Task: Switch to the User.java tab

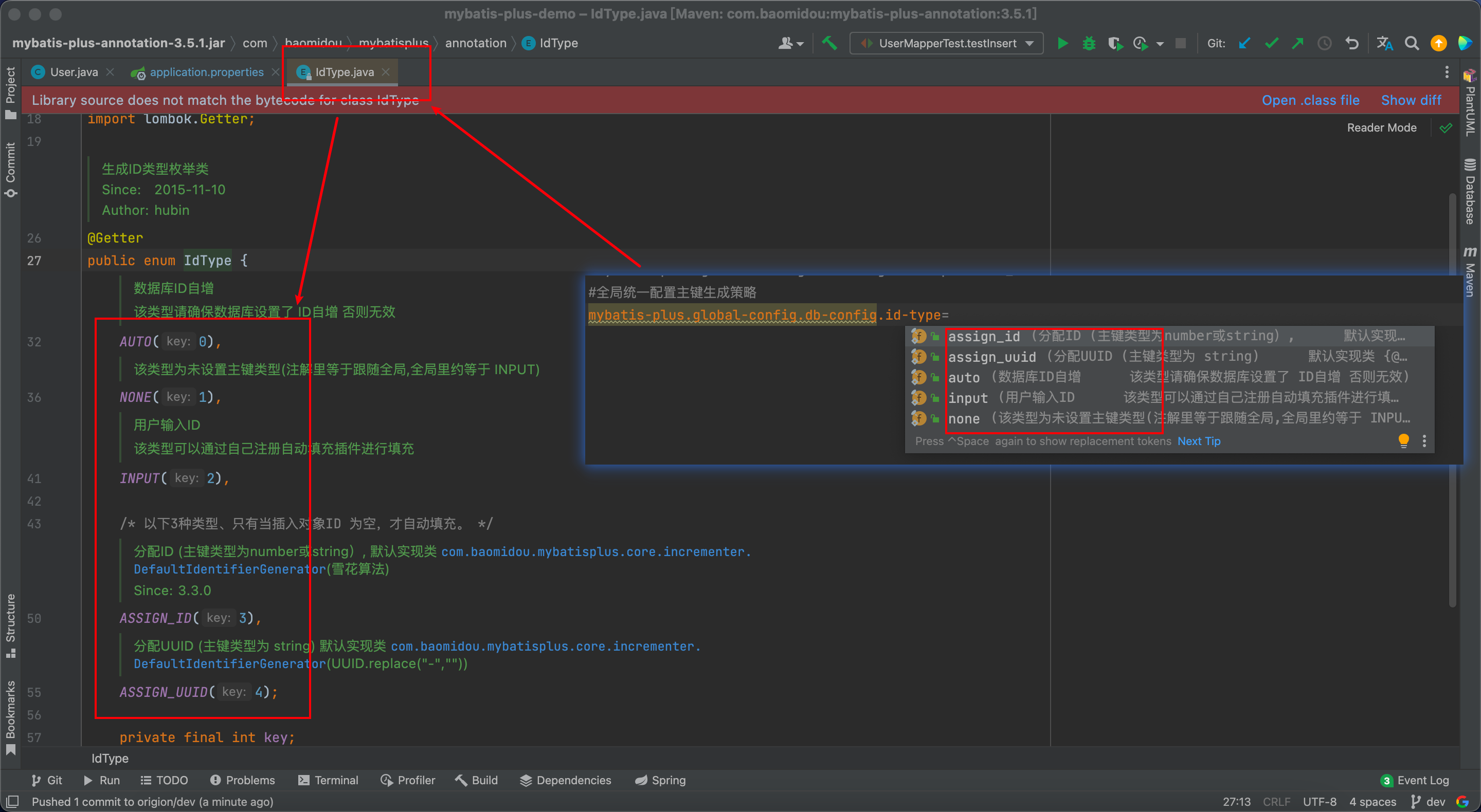Action: tap(74, 72)
